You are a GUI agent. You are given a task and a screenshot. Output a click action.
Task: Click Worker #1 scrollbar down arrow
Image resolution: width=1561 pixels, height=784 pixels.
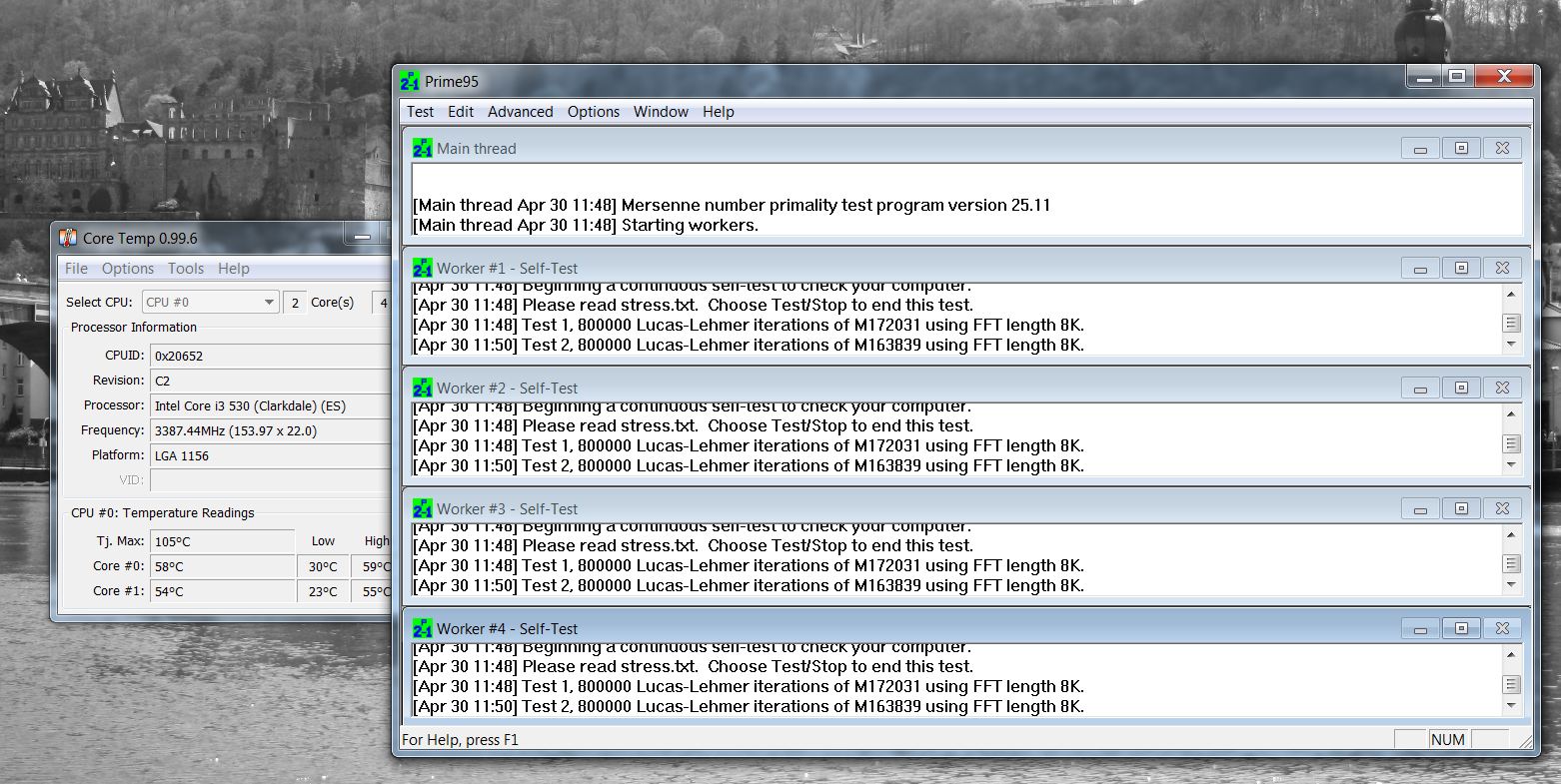click(x=1511, y=344)
